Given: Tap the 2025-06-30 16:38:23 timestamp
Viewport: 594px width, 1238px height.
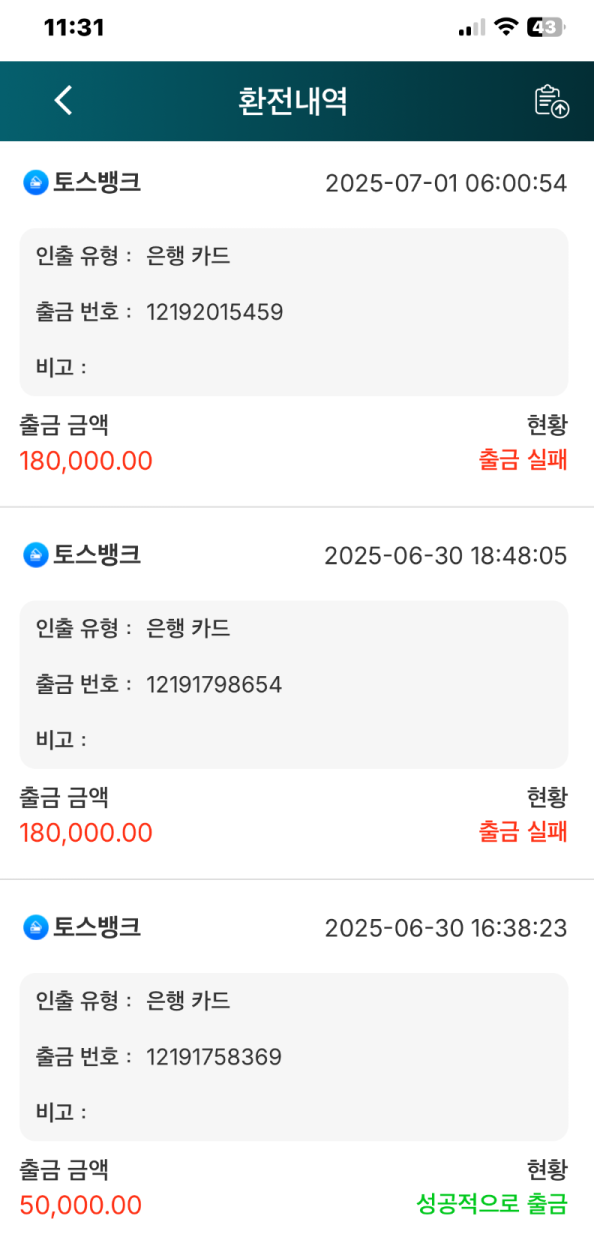Looking at the screenshot, I should point(446,928).
